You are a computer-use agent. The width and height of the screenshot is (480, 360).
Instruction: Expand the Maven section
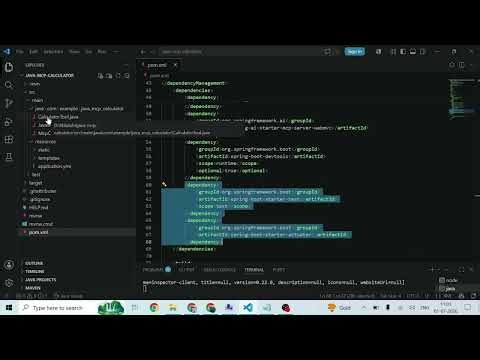click(33, 288)
